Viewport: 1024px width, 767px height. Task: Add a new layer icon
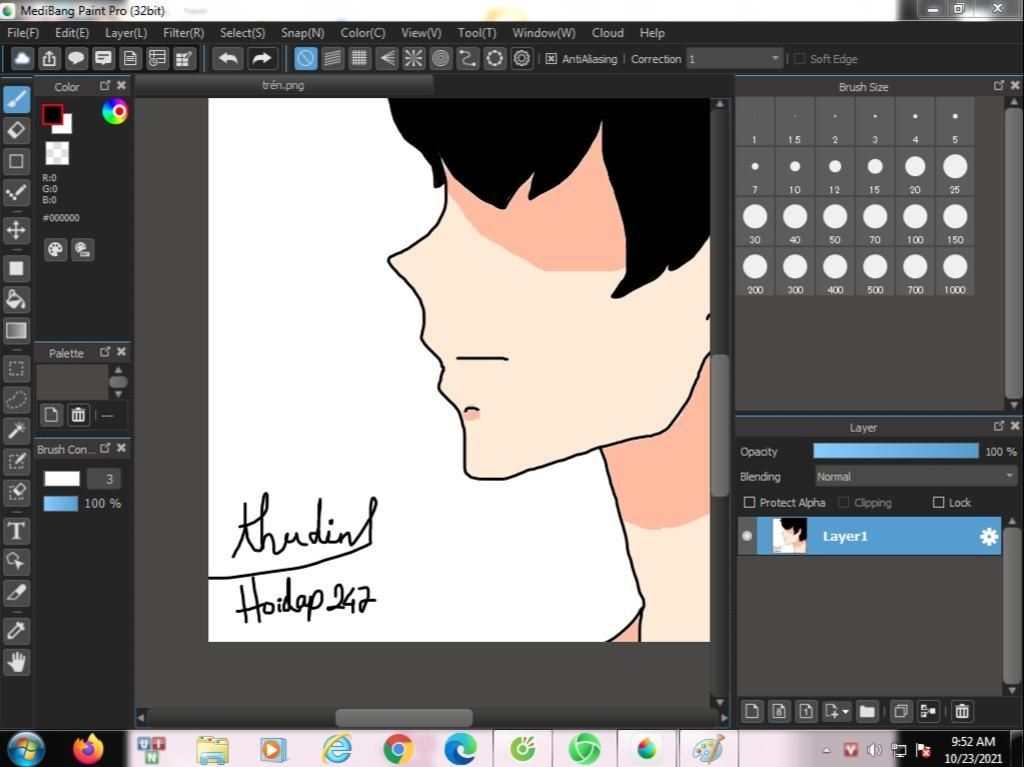point(752,711)
